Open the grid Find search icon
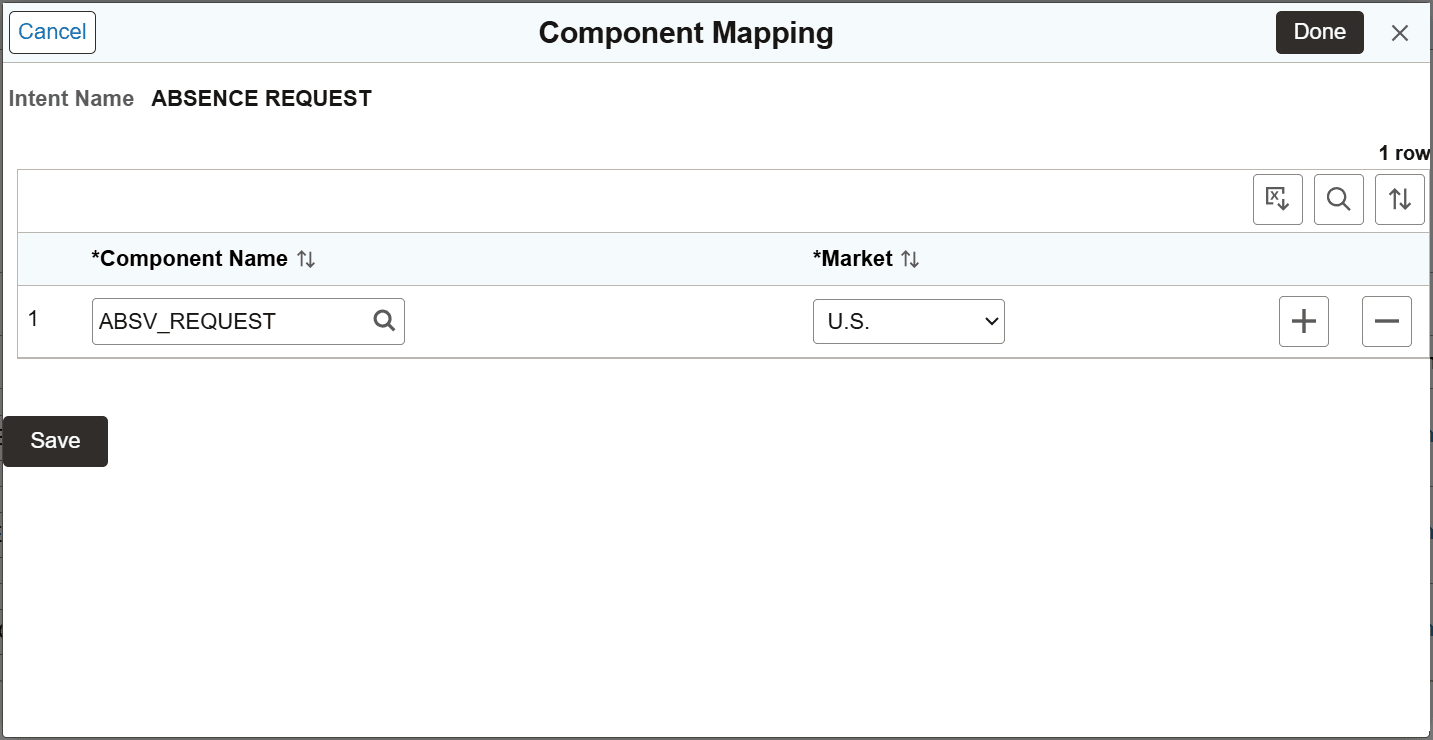The width and height of the screenshot is (1433, 740). tap(1339, 199)
